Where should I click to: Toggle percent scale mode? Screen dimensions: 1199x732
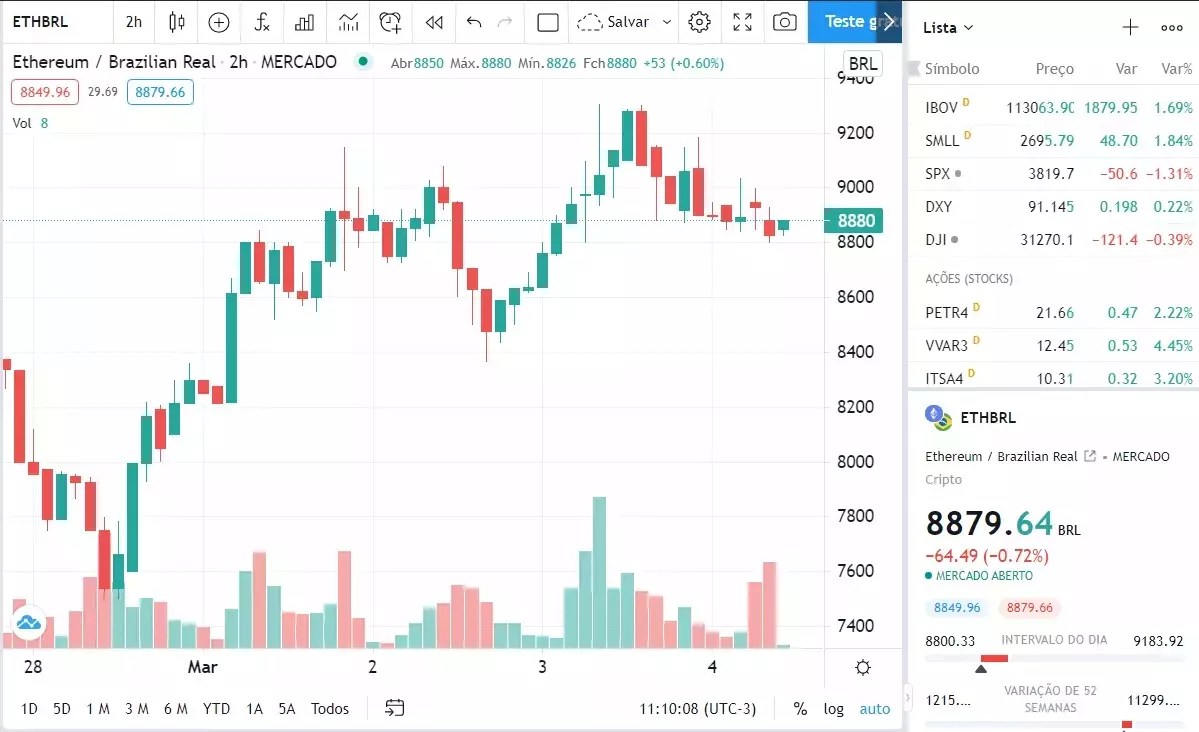pos(800,708)
